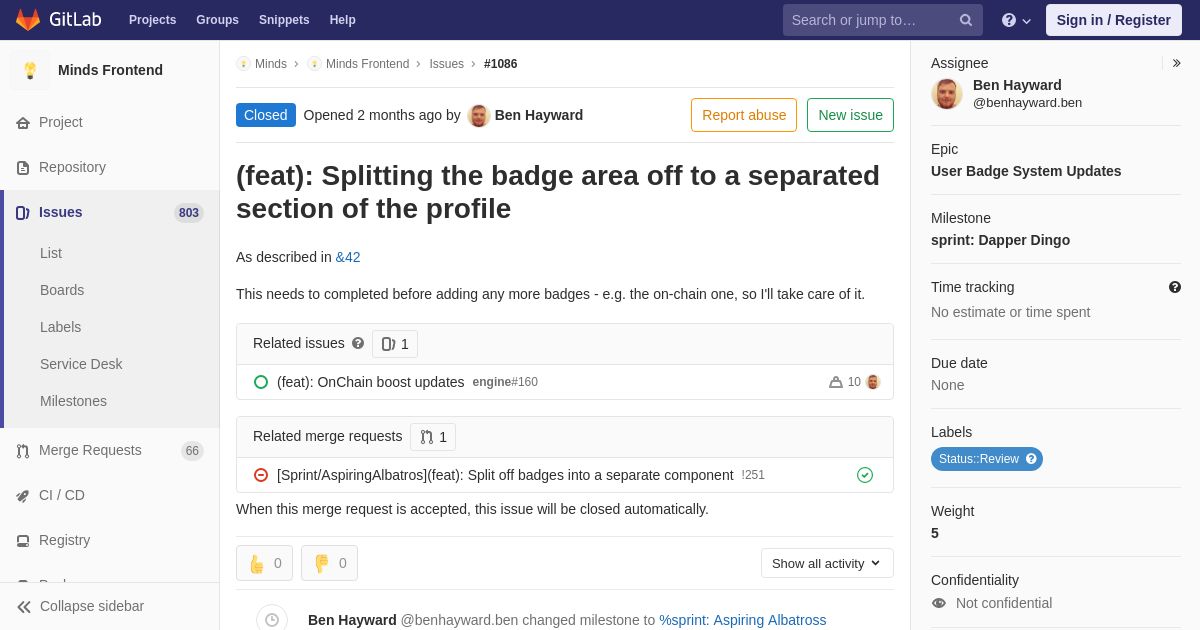Image resolution: width=1200 pixels, height=630 pixels.
Task: Click the Status::Review label badge
Action: click(987, 459)
